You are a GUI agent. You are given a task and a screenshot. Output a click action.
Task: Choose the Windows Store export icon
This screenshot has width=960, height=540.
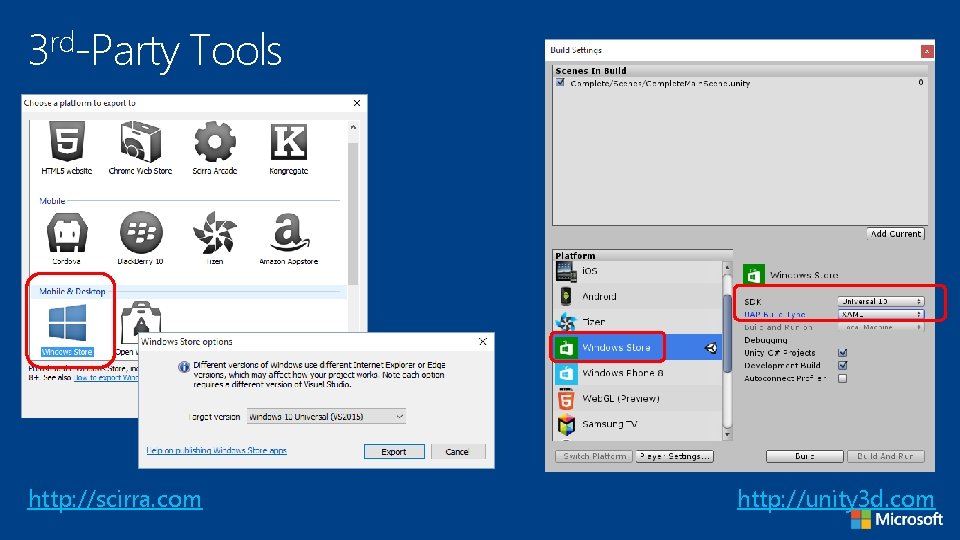[x=67, y=323]
